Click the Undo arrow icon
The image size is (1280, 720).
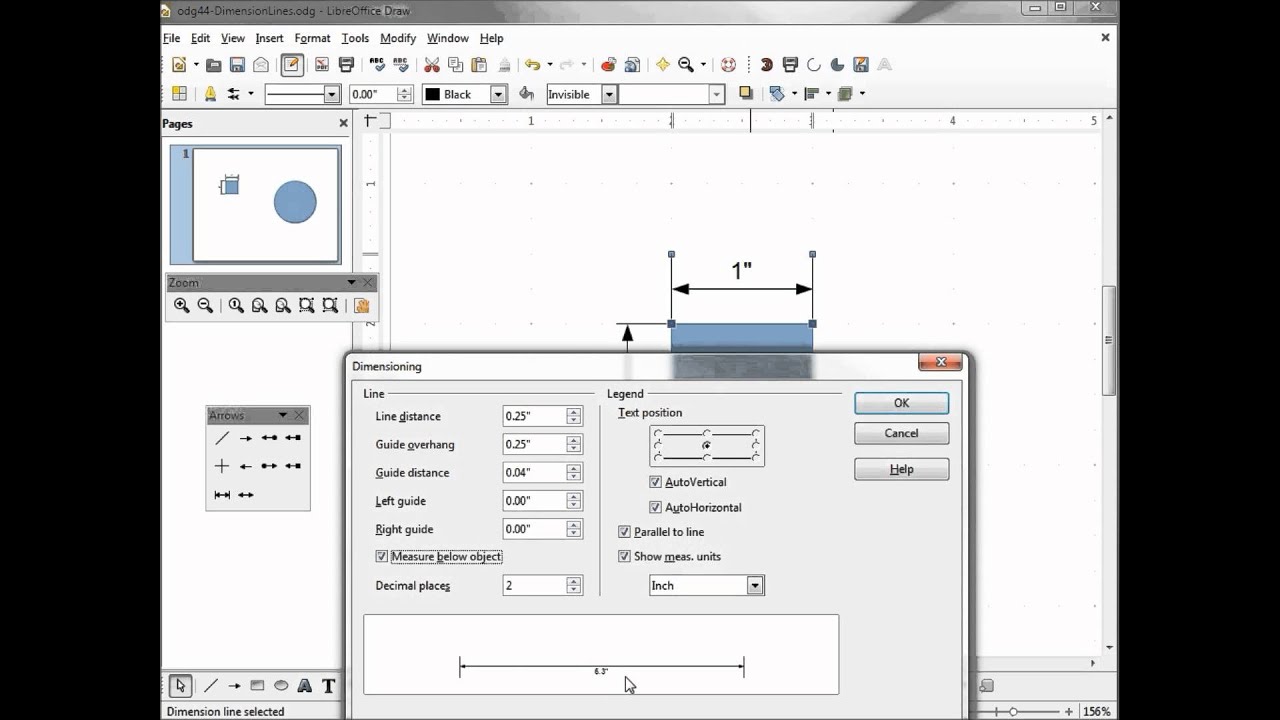532,65
